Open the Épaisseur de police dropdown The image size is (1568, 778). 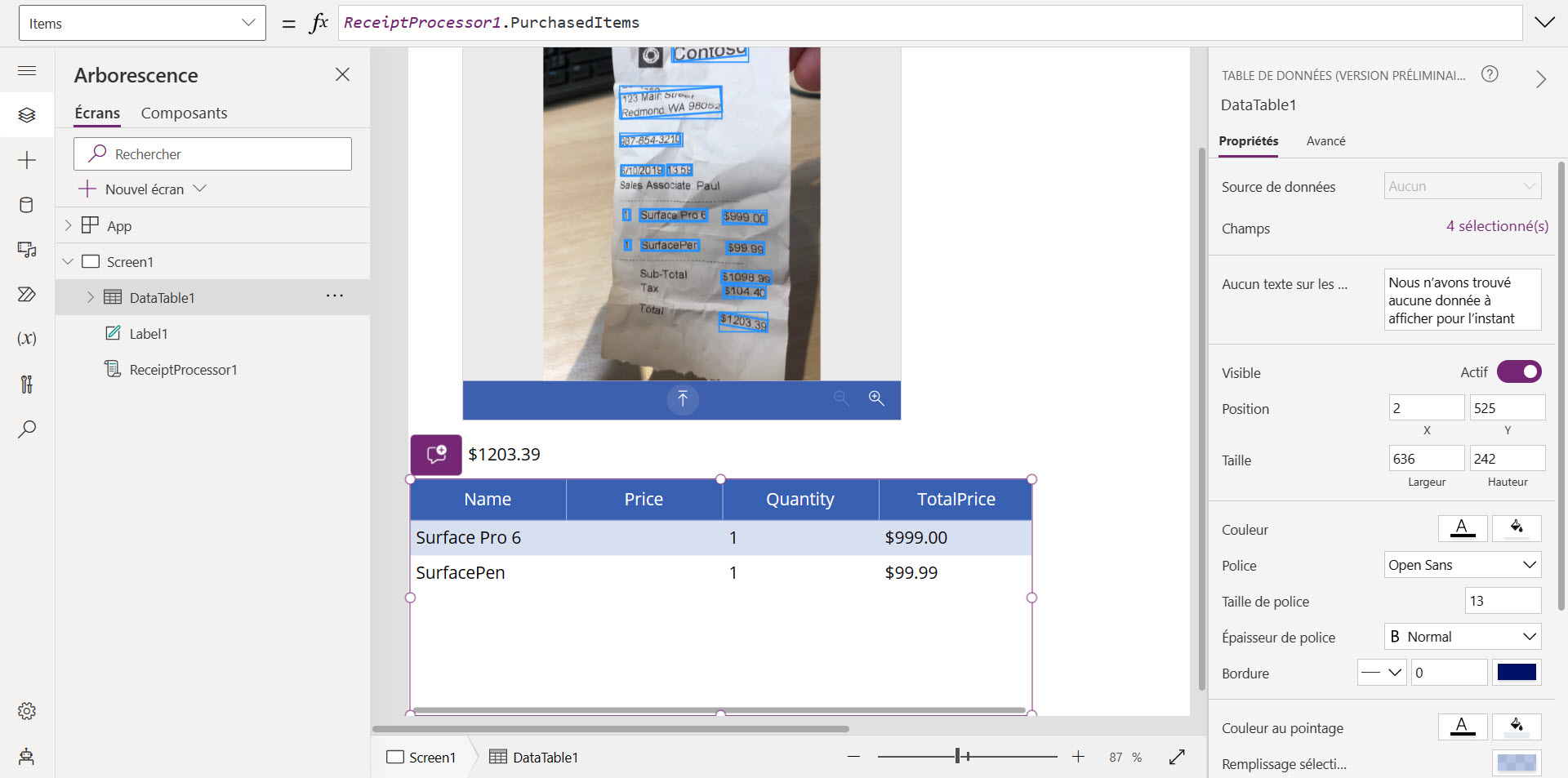click(x=1463, y=637)
